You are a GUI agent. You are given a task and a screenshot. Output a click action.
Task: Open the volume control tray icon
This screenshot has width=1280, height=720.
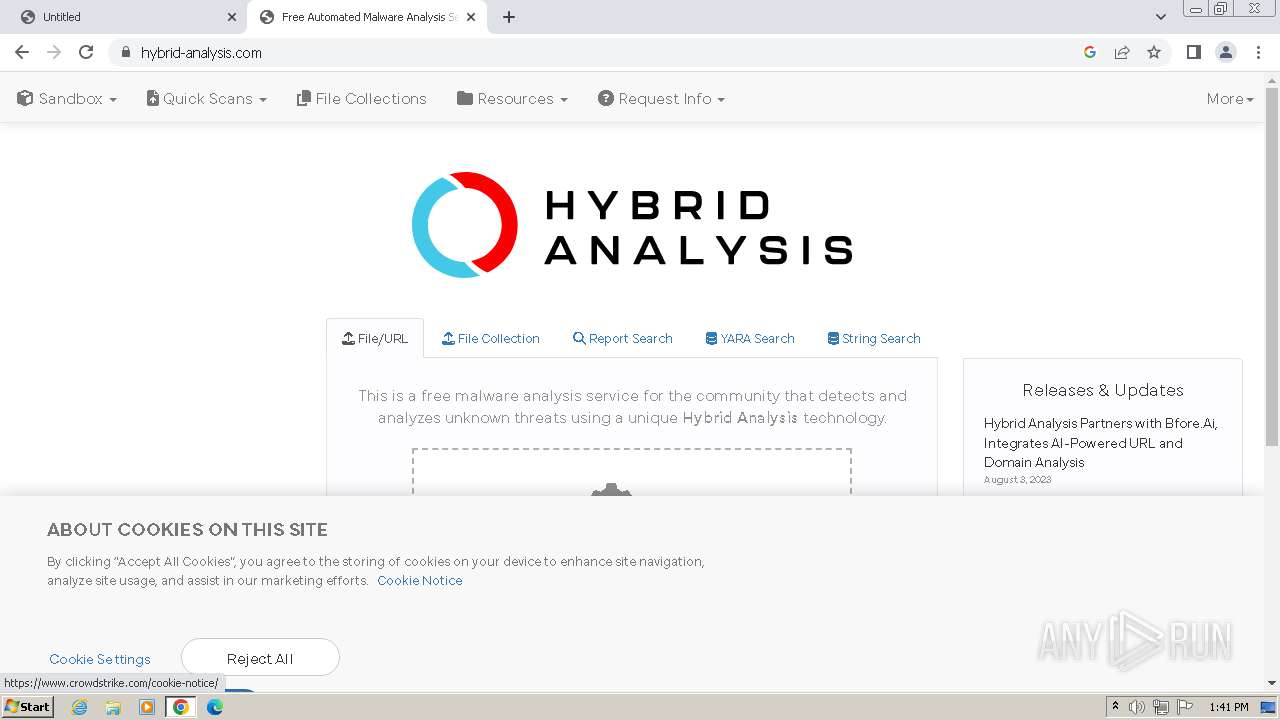tap(1137, 707)
